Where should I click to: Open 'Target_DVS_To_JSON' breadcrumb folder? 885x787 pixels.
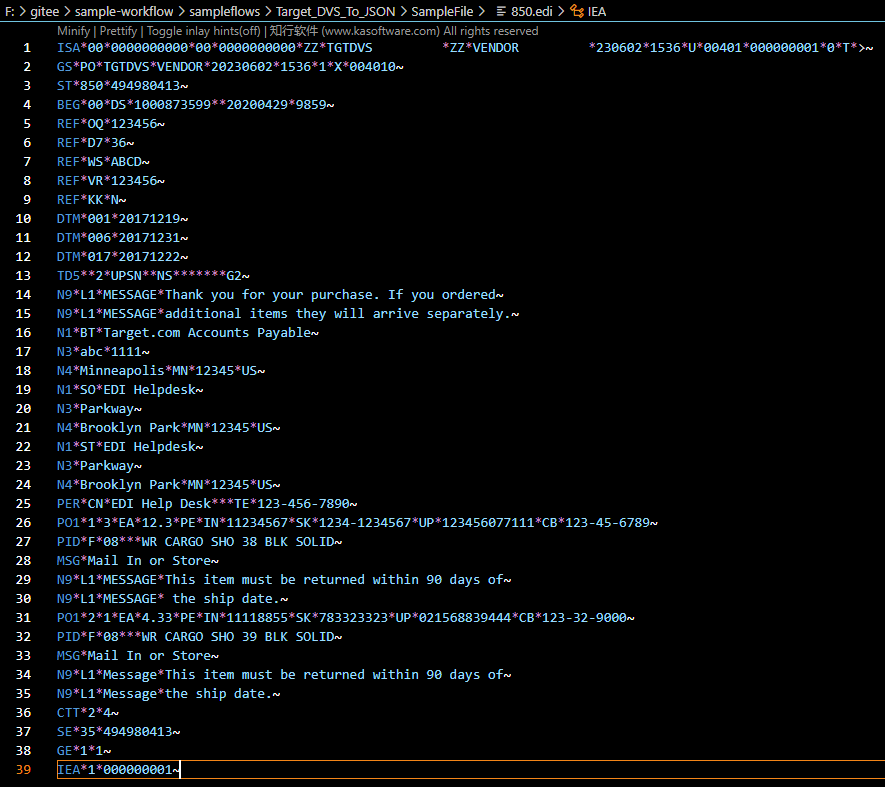(335, 11)
